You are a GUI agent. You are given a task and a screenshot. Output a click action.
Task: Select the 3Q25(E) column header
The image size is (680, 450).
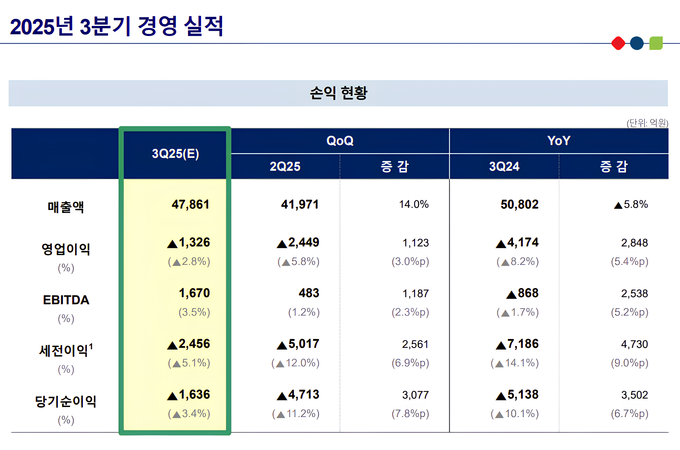point(175,154)
